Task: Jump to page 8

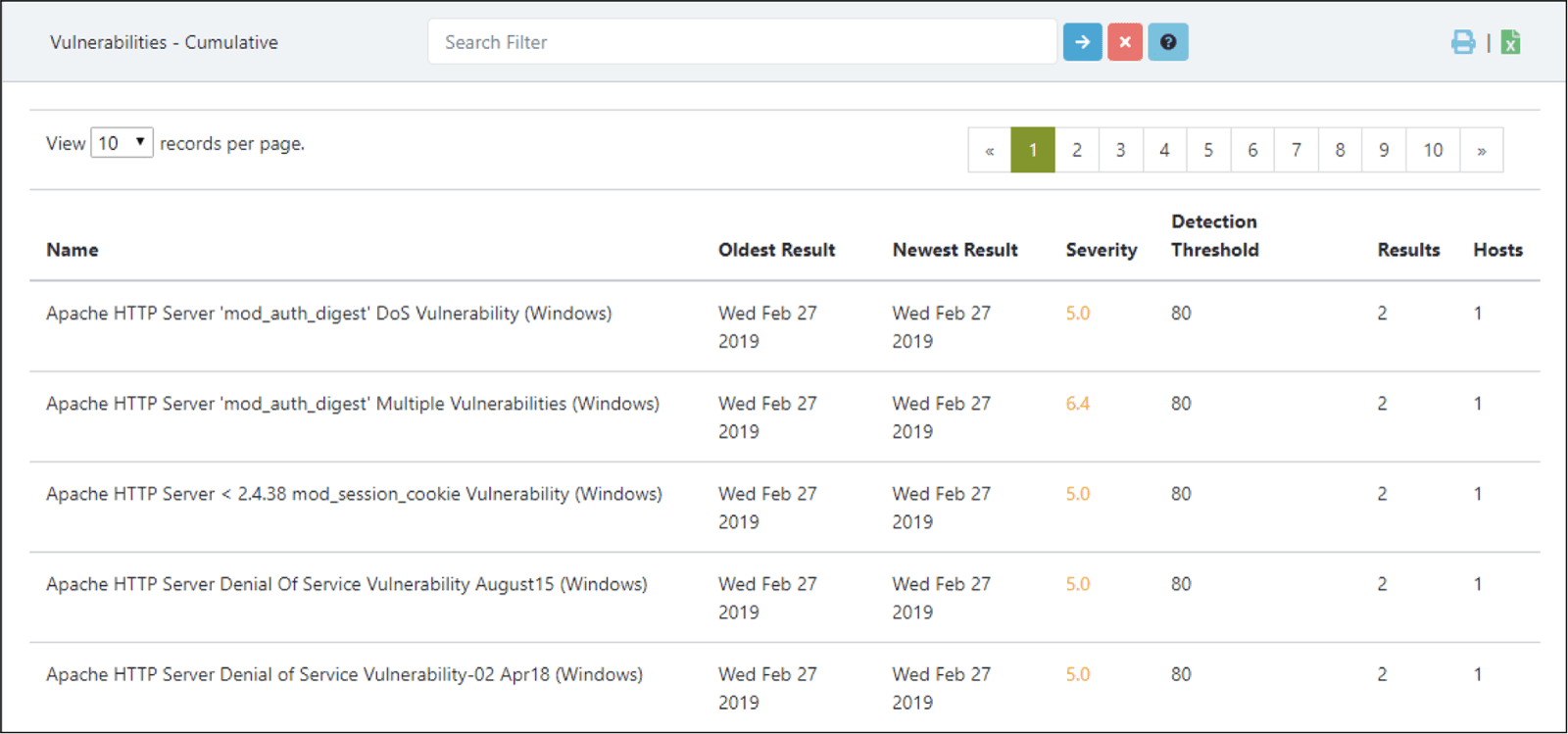Action: click(x=1340, y=150)
